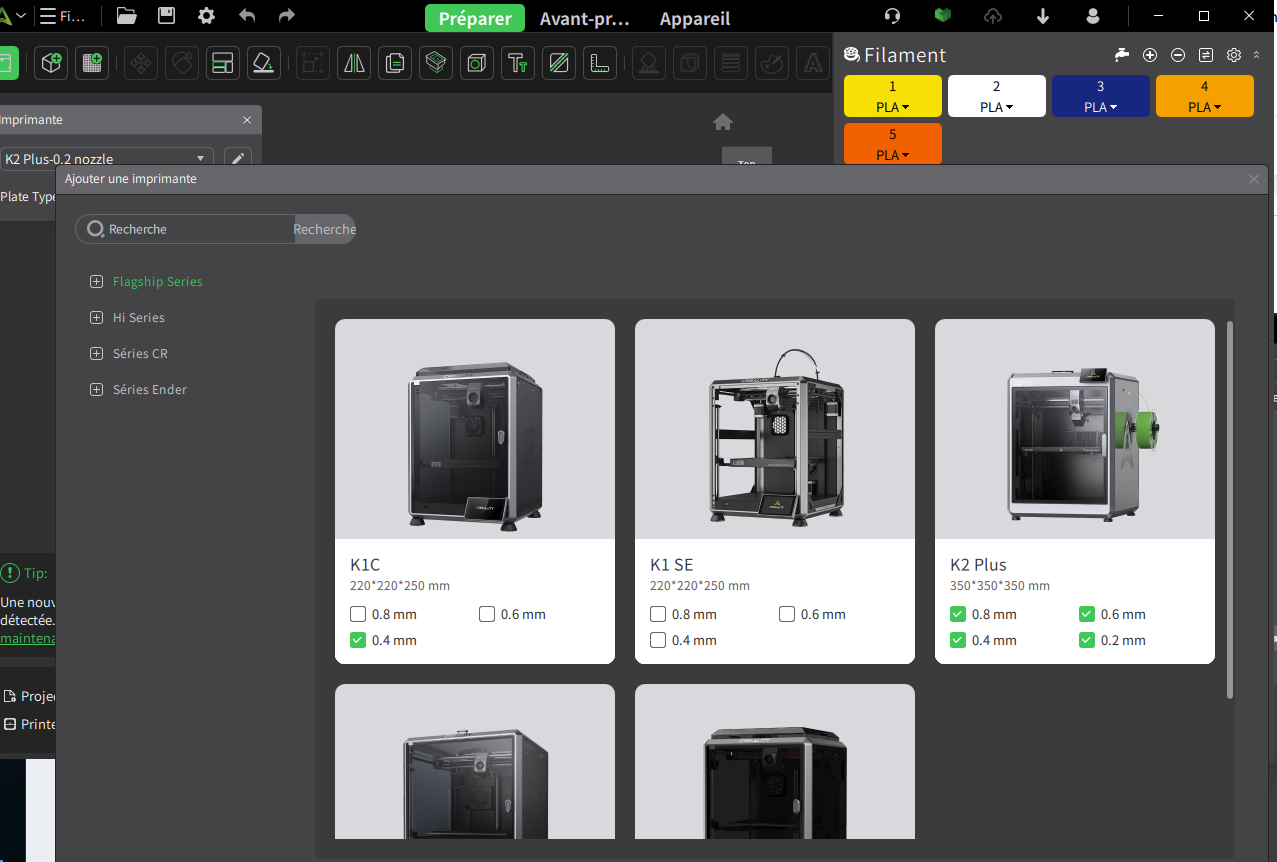
Task: Click the cloud upload icon
Action: pyautogui.click(x=992, y=16)
